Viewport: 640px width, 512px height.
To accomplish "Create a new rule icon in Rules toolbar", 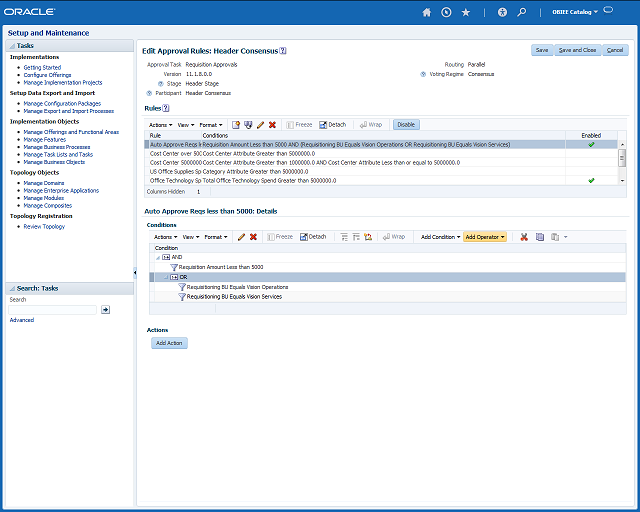I will (x=236, y=125).
